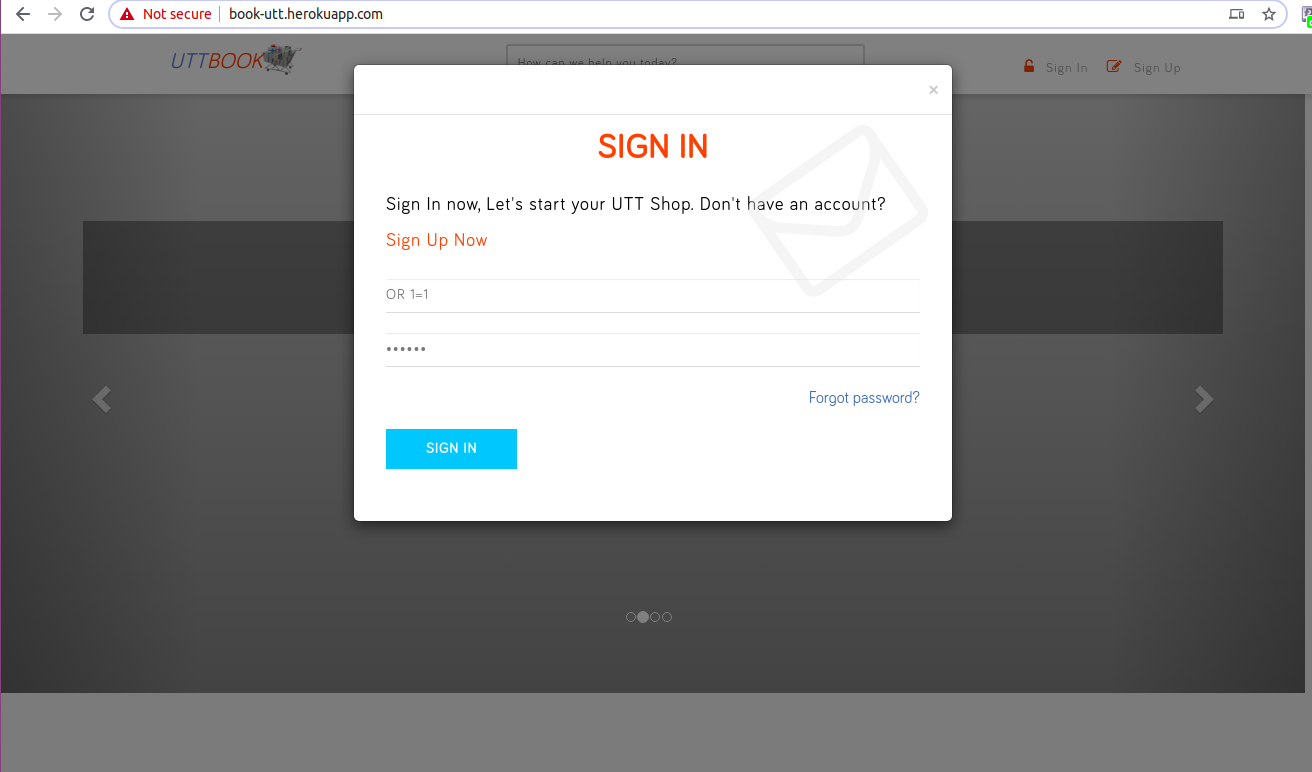This screenshot has height=772, width=1312.
Task: Click the cast screen icon in address bar
Action: point(1237,14)
